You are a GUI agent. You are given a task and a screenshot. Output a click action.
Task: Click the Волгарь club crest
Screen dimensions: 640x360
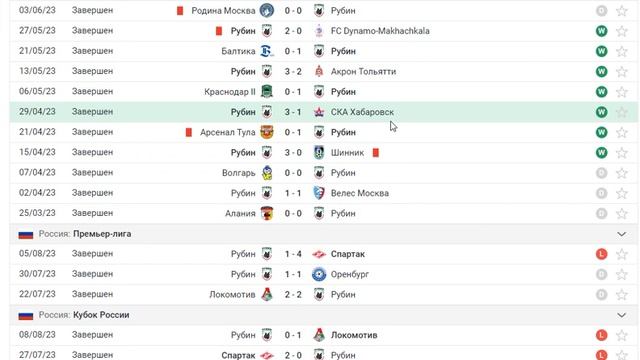(x=267, y=173)
